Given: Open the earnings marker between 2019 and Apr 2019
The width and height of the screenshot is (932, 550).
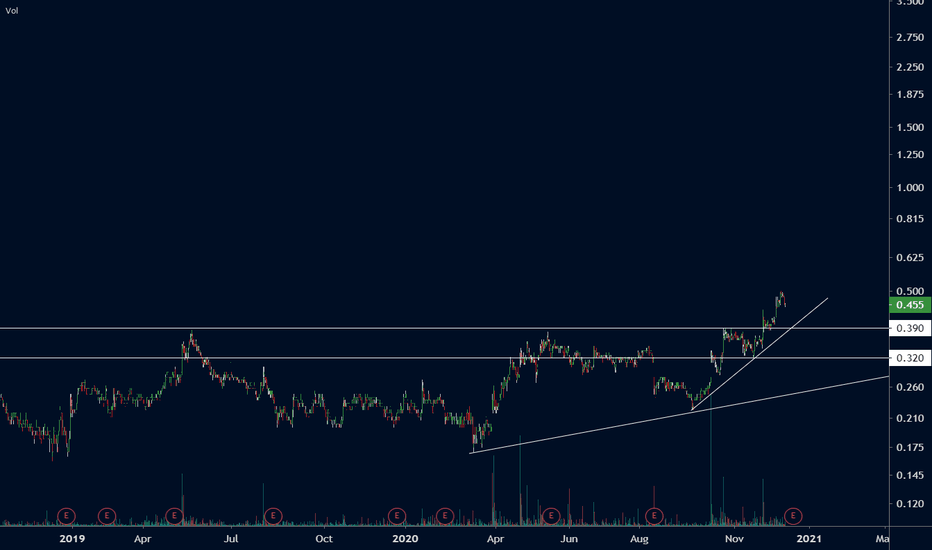Looking at the screenshot, I should pyautogui.click(x=106, y=516).
